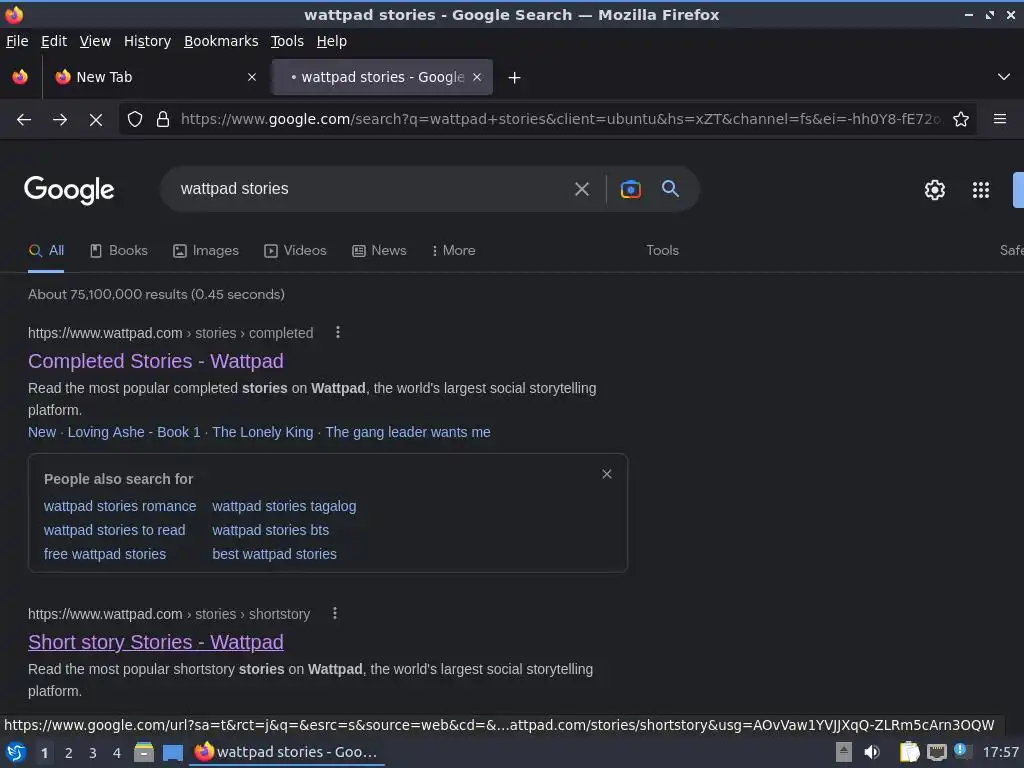Viewport: 1024px width, 768px height.
Task: Open Google quick settings gear
Action: 935,190
